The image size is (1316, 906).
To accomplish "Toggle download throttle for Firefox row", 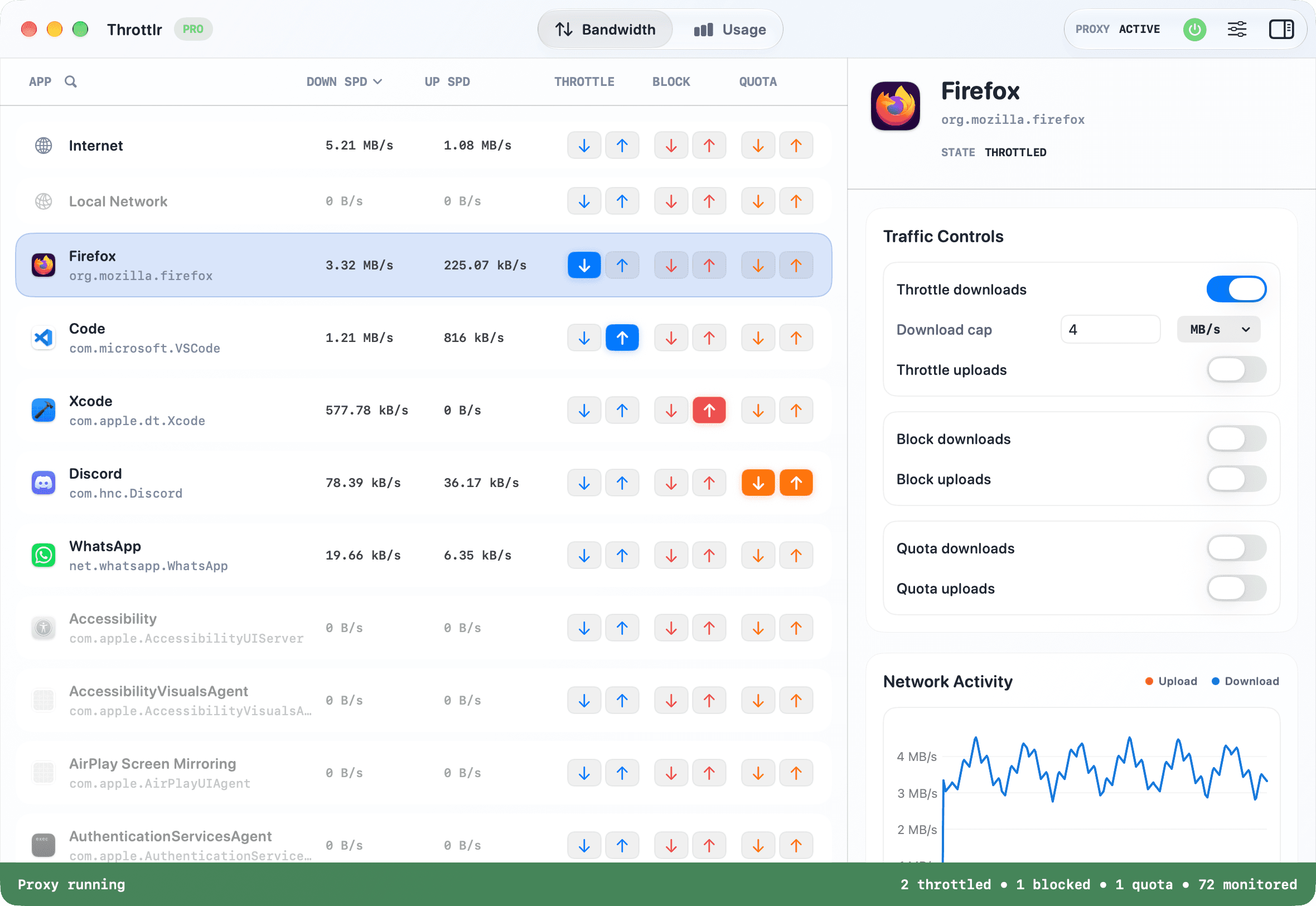I will 584,265.
